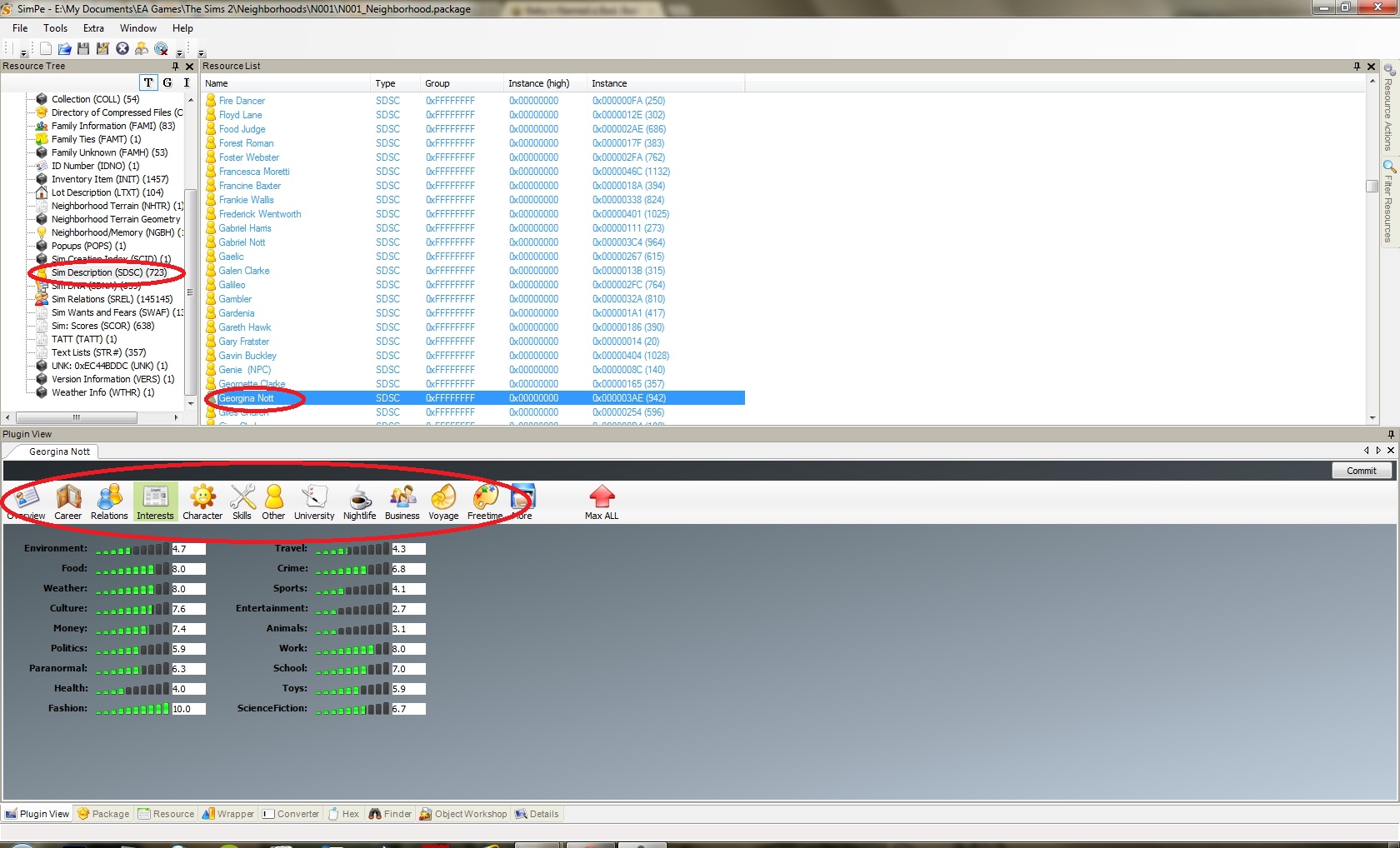The width and height of the screenshot is (1400, 848).
Task: Open the University section
Action: tap(314, 503)
